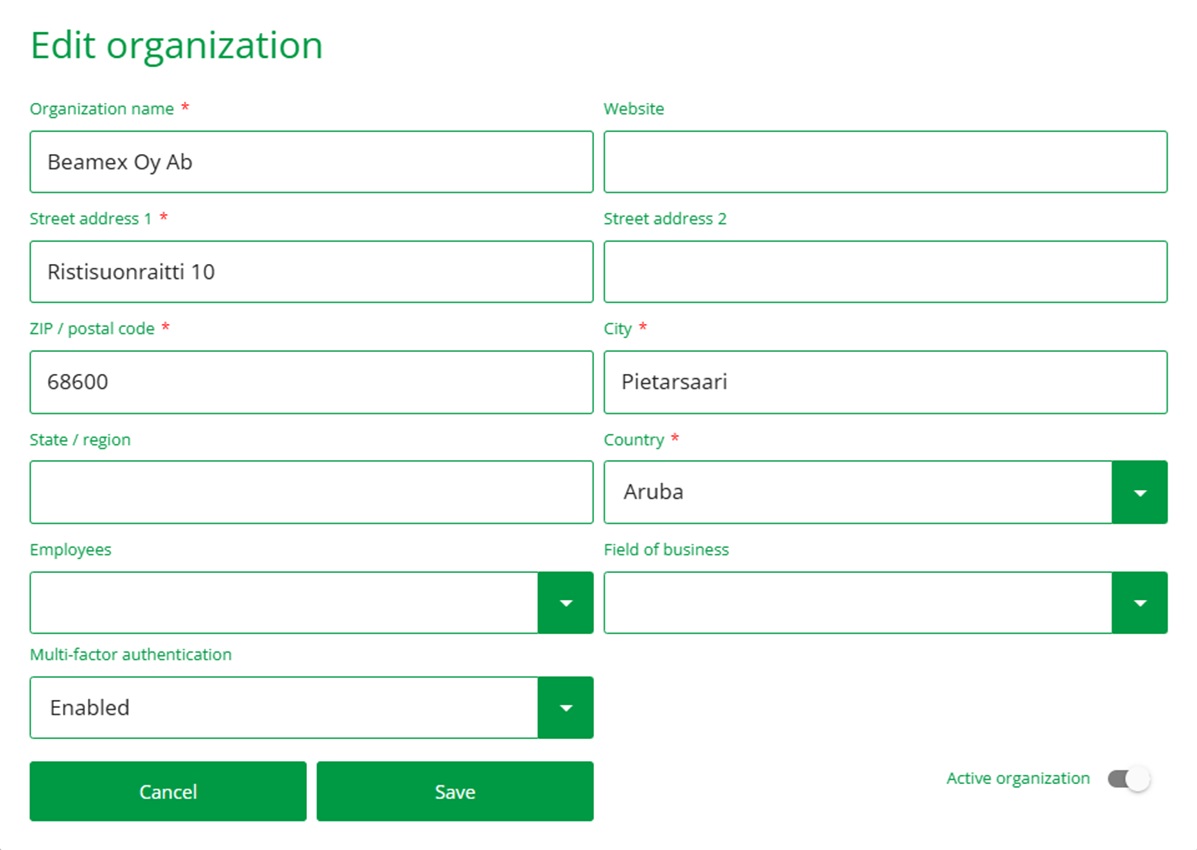Save the organization changes
This screenshot has height=850, width=1197.
point(455,791)
